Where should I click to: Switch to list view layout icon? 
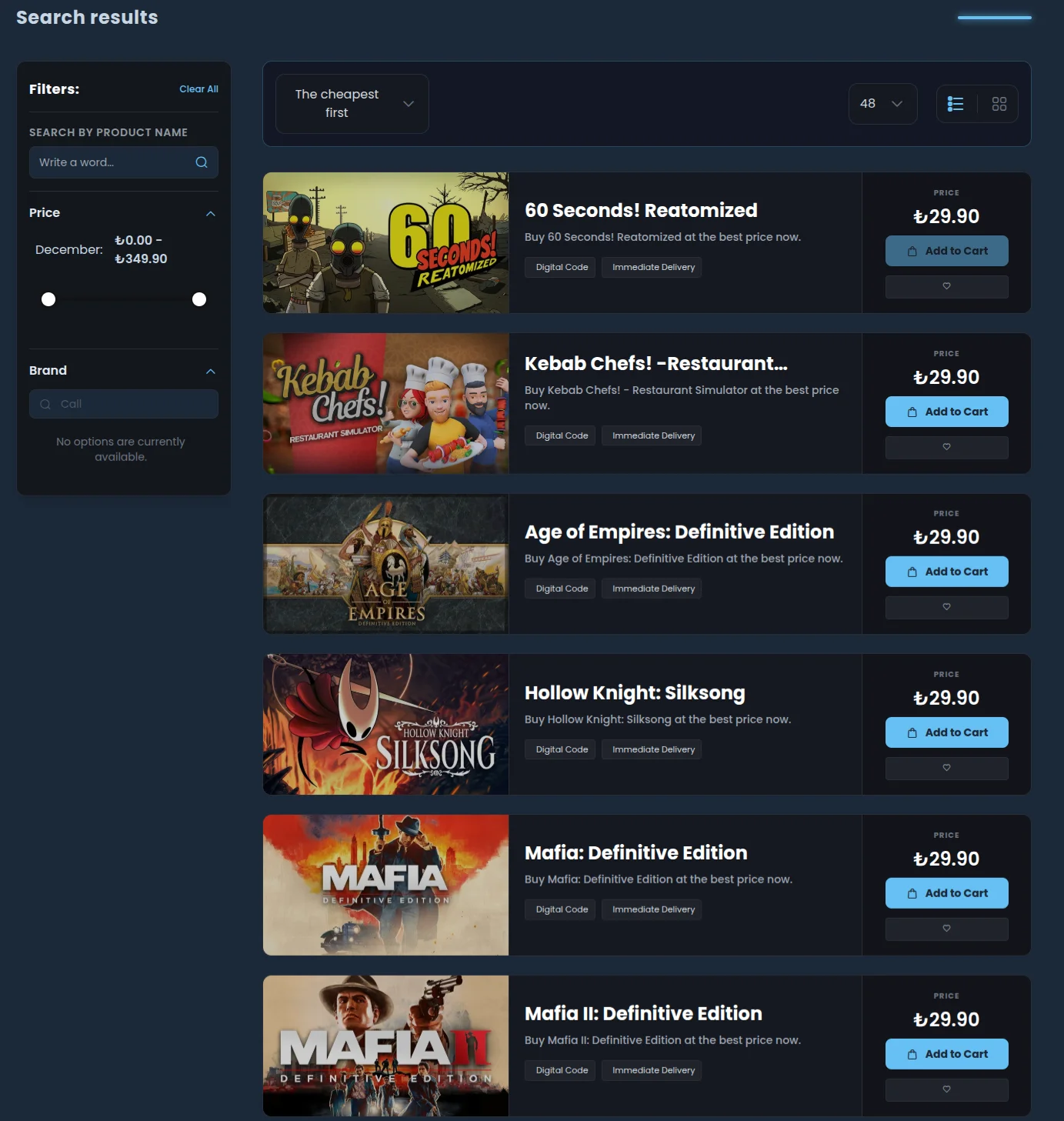956,104
